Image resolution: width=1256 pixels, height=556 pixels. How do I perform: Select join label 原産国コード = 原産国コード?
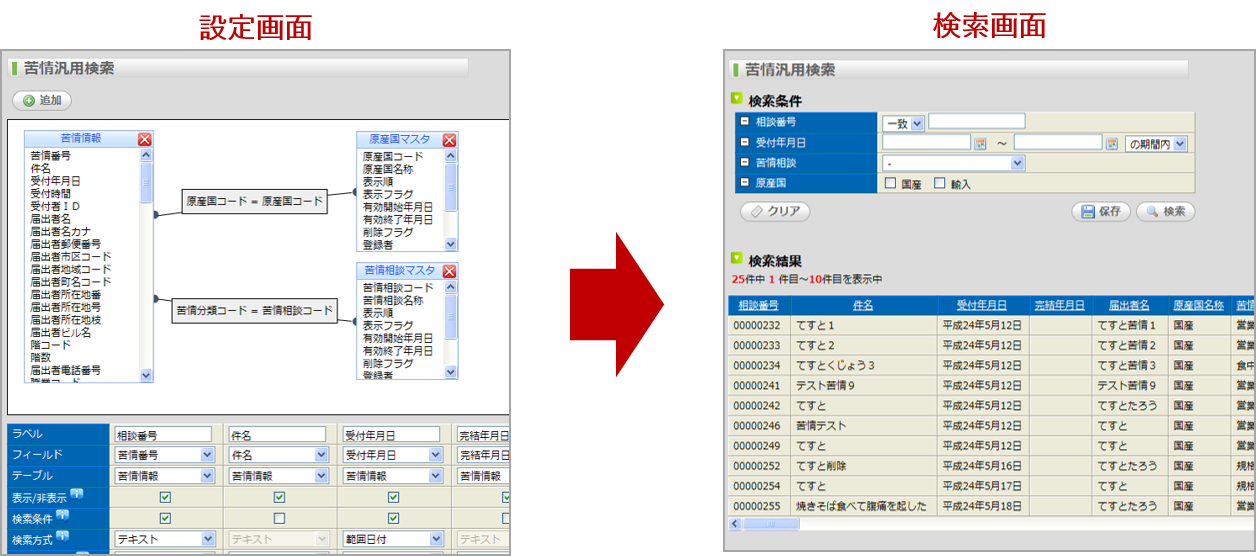tap(255, 201)
